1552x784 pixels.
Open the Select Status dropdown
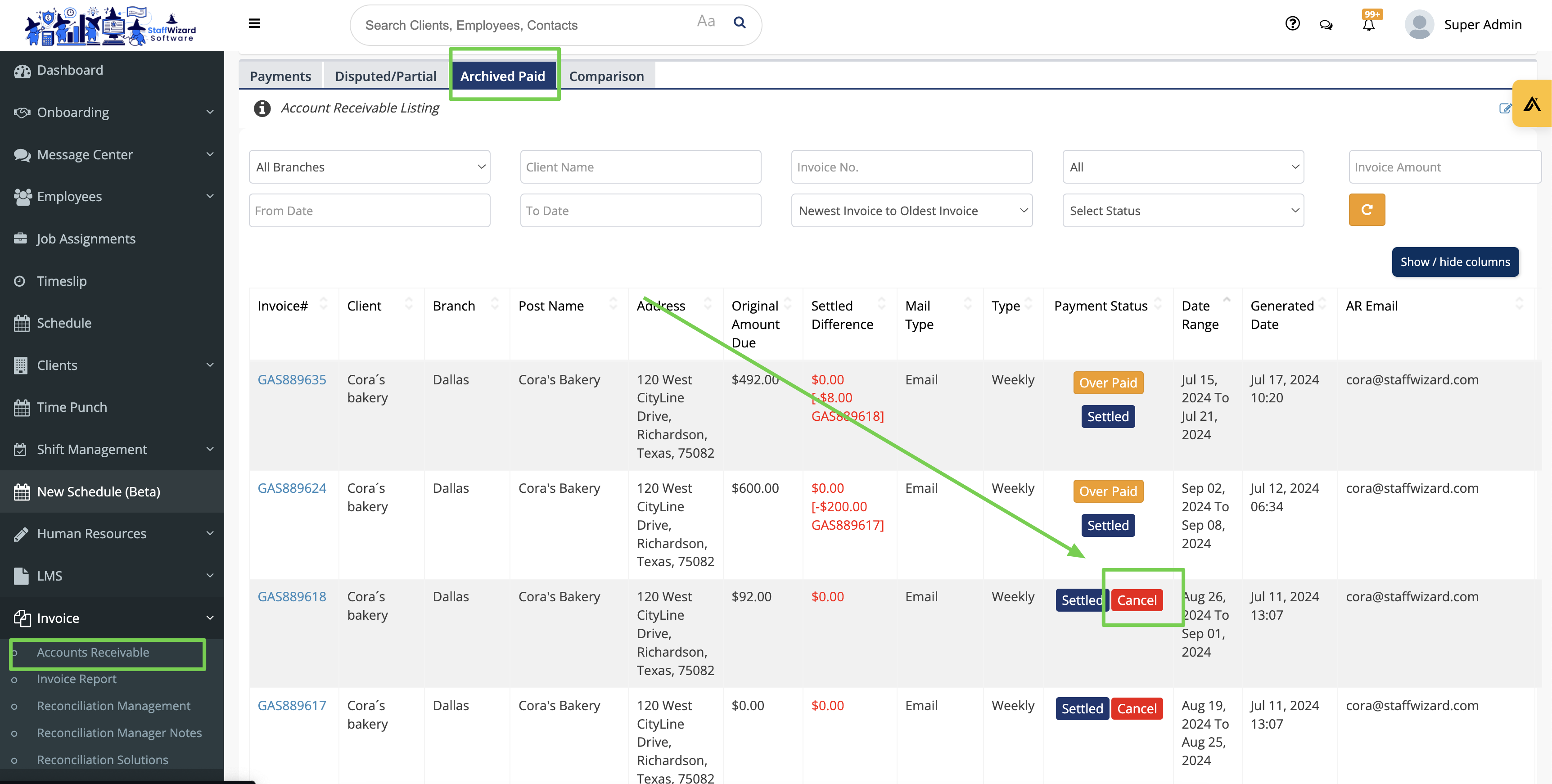[1182, 210]
